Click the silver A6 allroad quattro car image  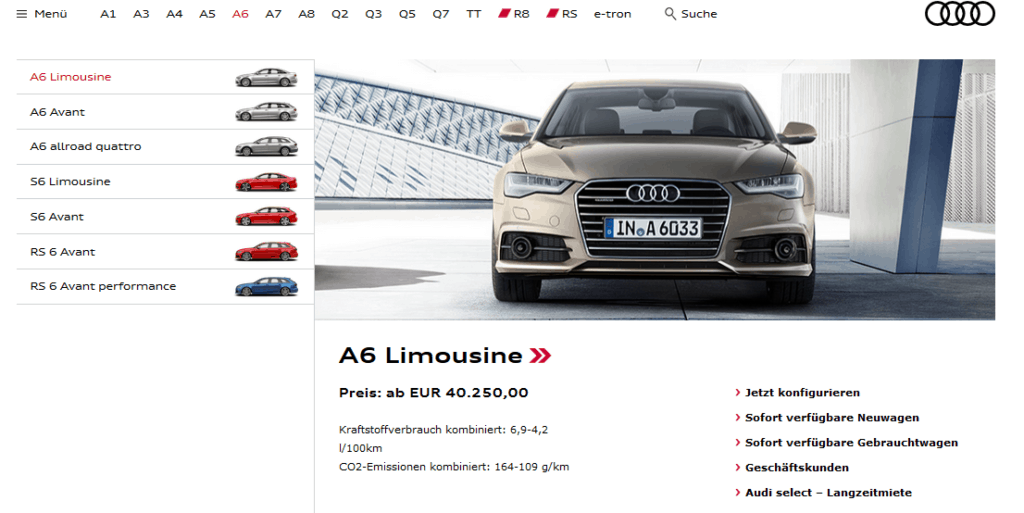pos(266,147)
